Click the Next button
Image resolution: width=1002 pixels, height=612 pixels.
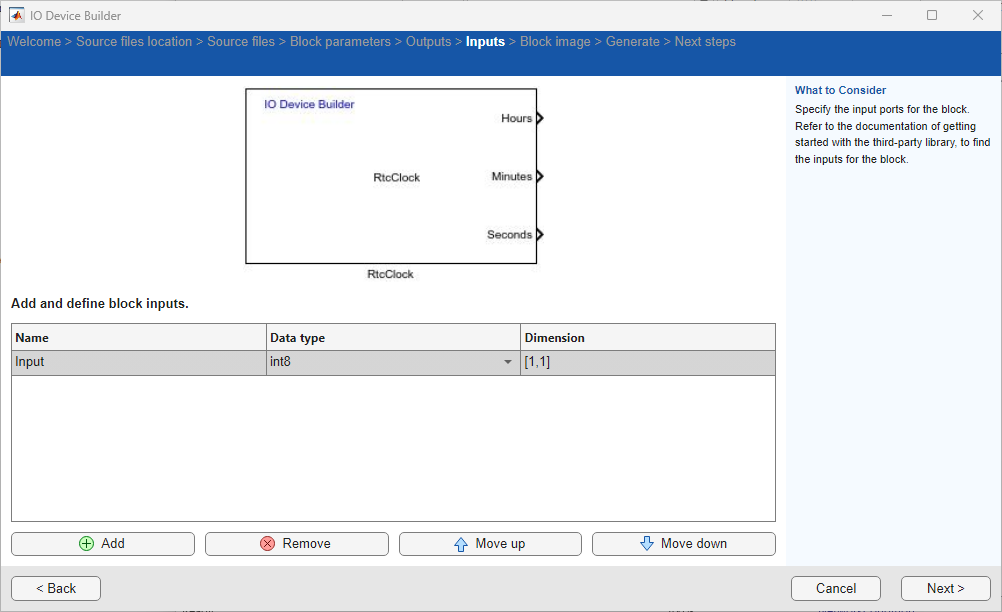click(x=944, y=588)
